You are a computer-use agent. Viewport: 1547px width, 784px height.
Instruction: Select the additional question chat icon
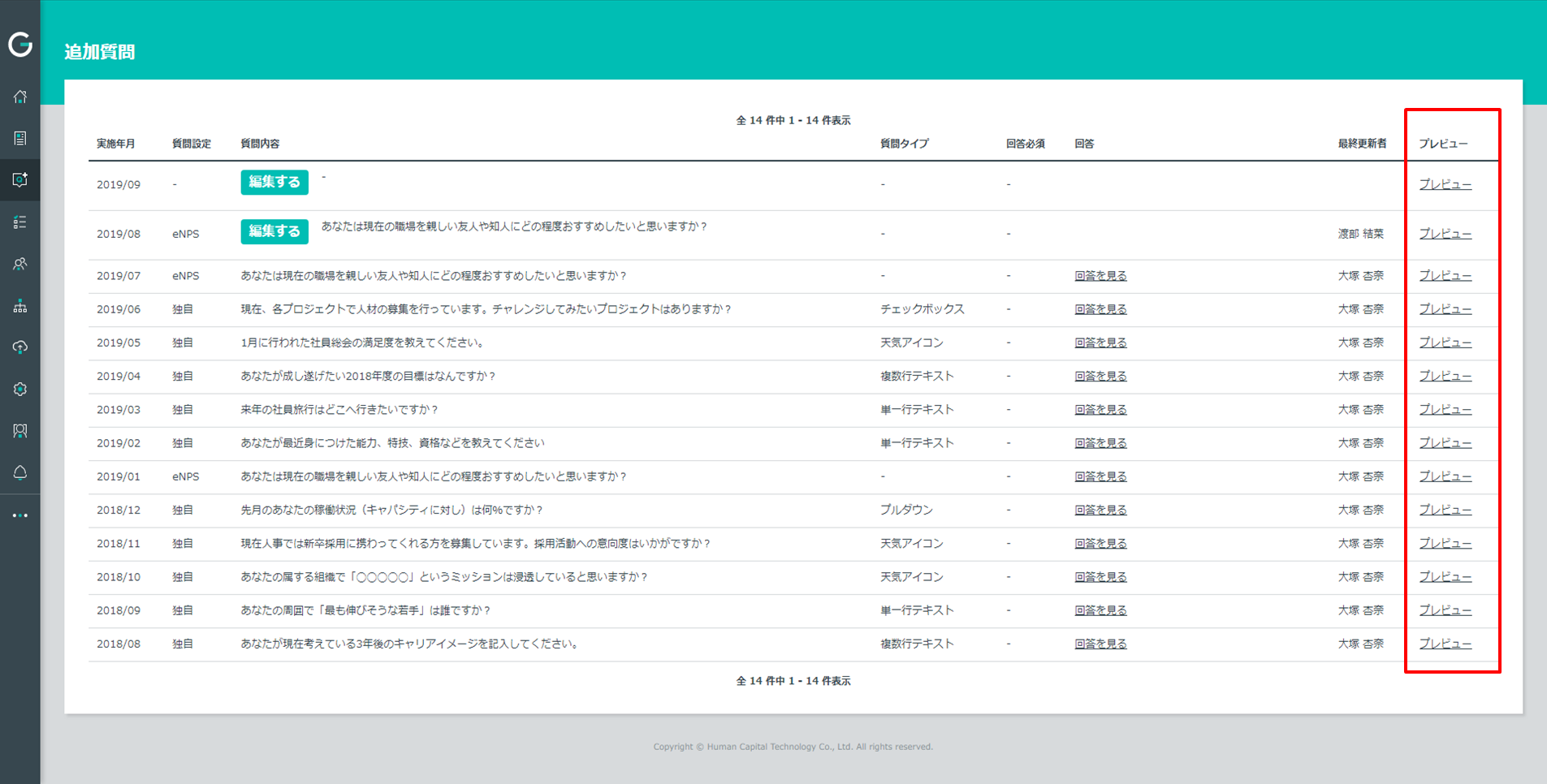click(x=20, y=179)
